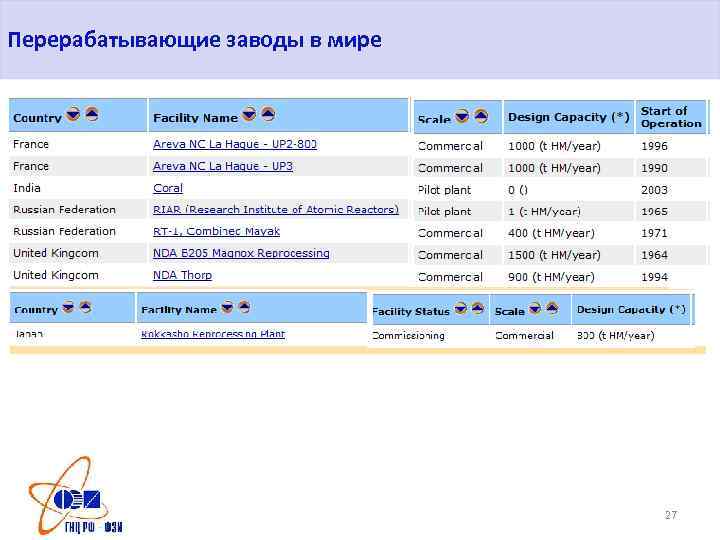Sort Scale ascending in lower table
Viewport: 720px width, 540px height.
point(552,309)
